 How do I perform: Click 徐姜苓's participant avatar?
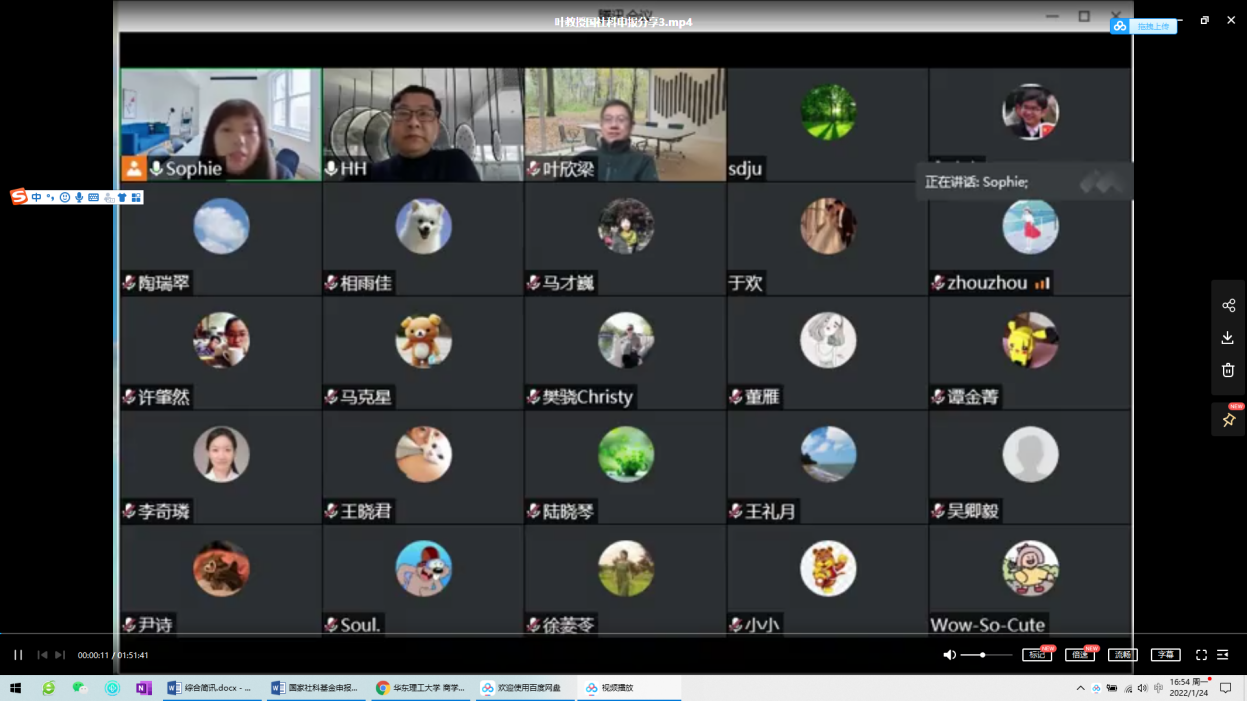[x=626, y=568]
